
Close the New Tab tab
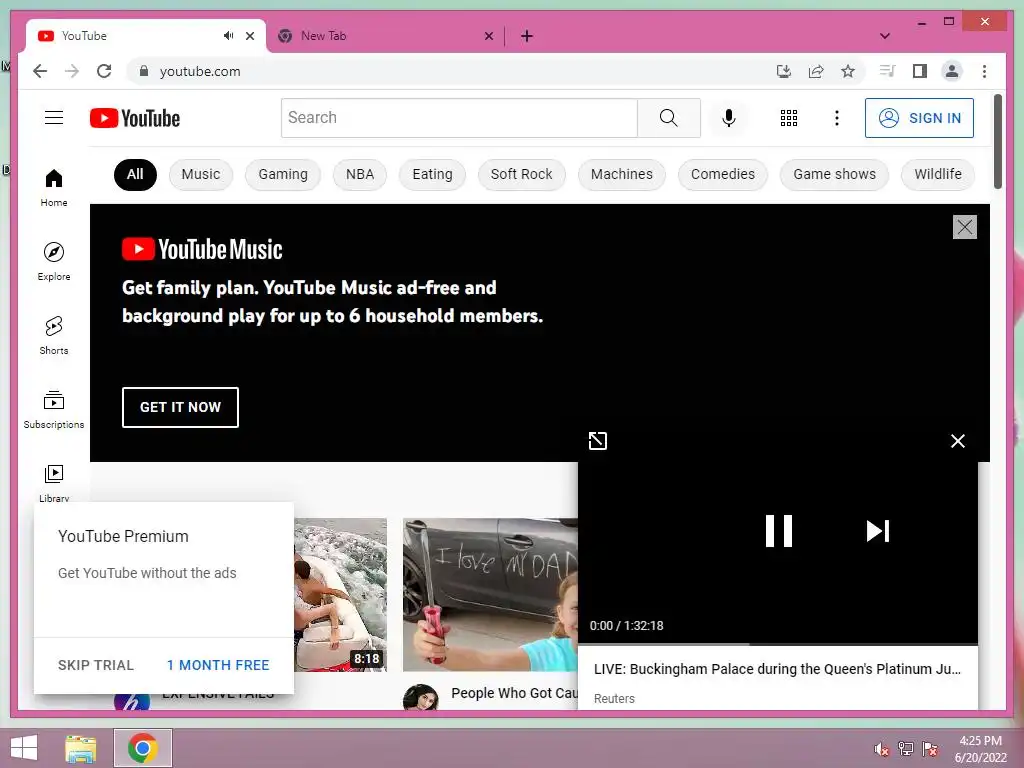pos(488,36)
